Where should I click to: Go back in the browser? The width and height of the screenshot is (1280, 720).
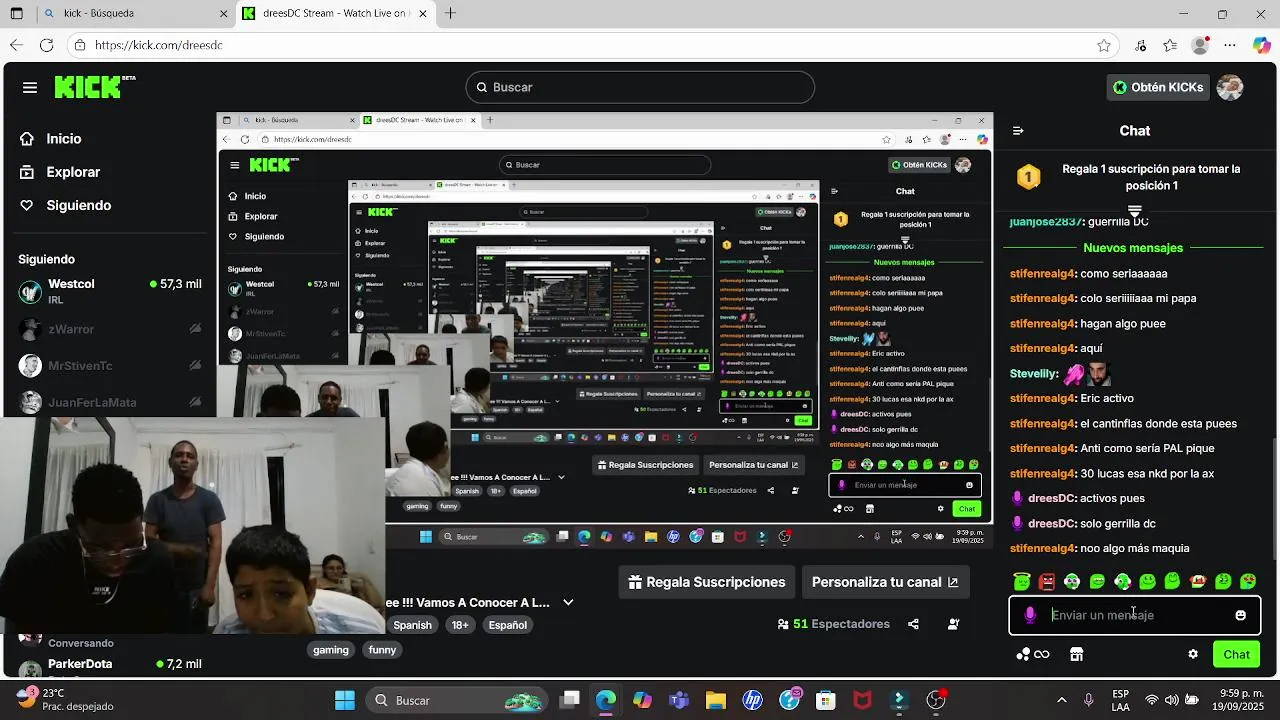(x=16, y=45)
